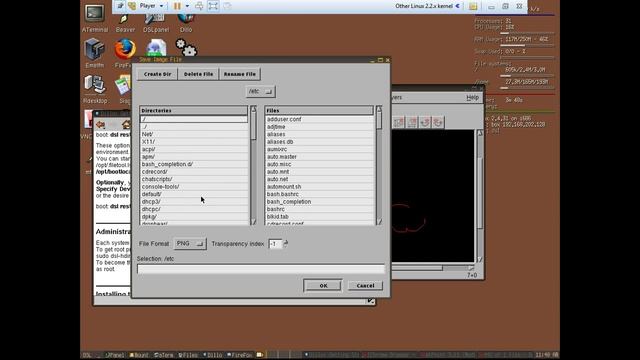The width and height of the screenshot is (640, 360).
Task: Click the Selection filename input field
Action: [261, 269]
